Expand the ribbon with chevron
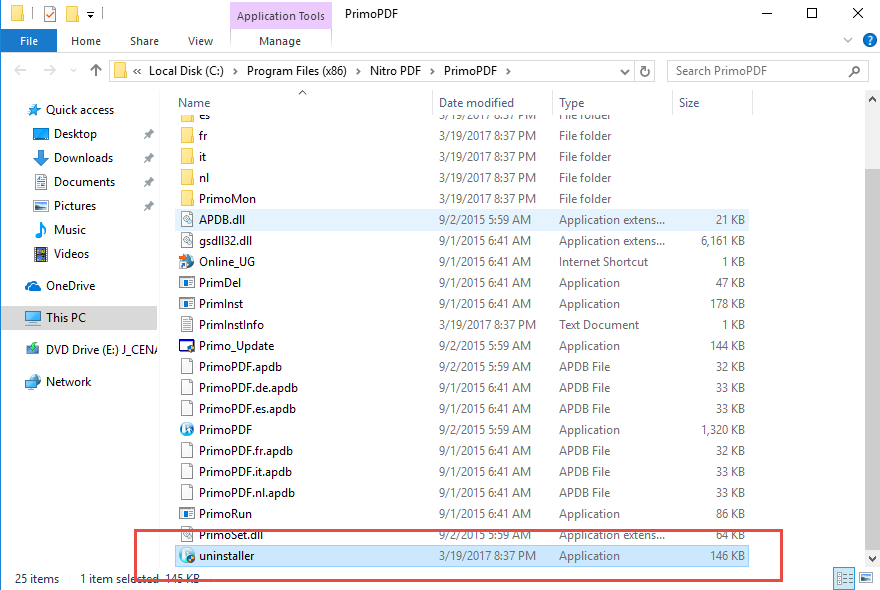Screen dimensions: 880x590 click(x=847, y=40)
